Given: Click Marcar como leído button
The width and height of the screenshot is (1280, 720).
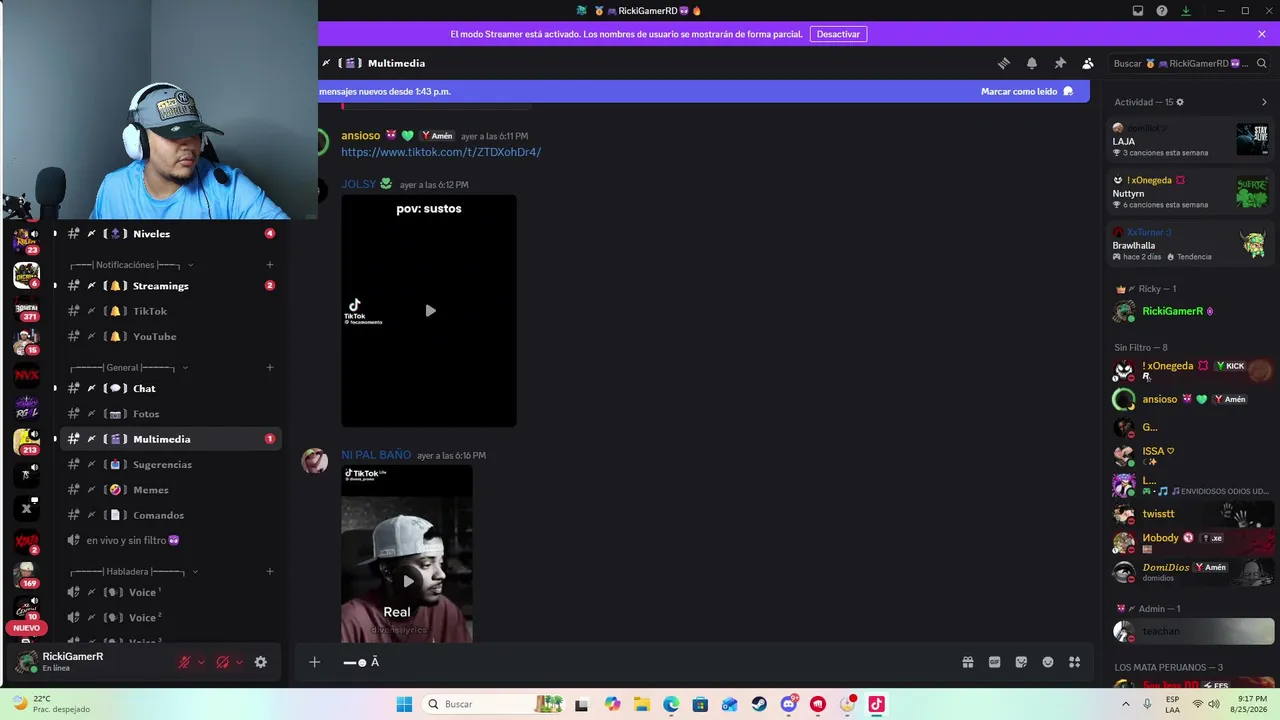Looking at the screenshot, I should tap(1027, 91).
